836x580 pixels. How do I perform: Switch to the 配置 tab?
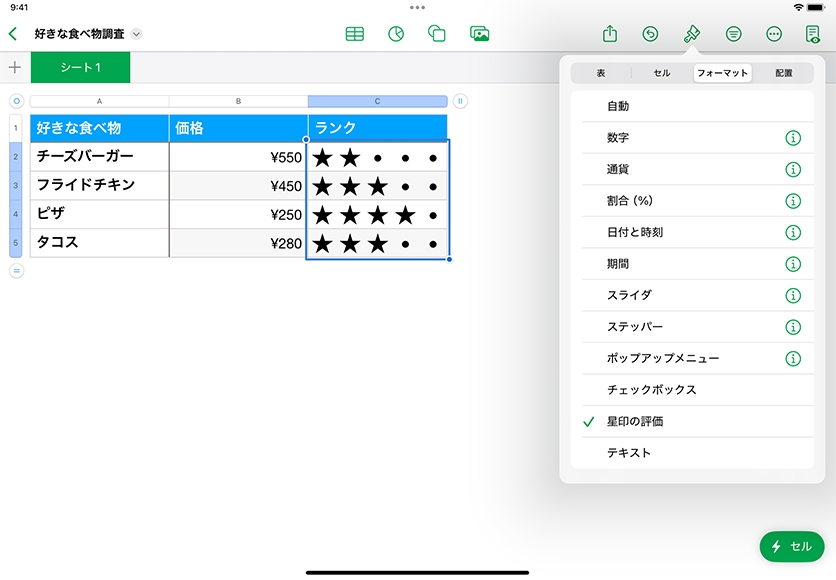click(784, 74)
